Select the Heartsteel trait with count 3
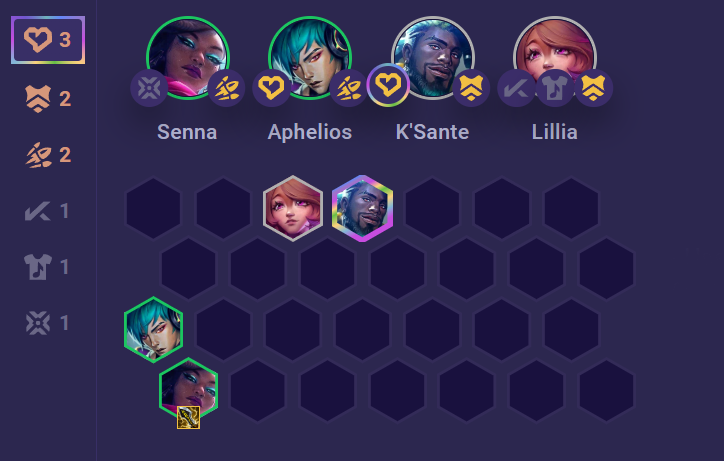This screenshot has height=461, width=724. tap(48, 40)
